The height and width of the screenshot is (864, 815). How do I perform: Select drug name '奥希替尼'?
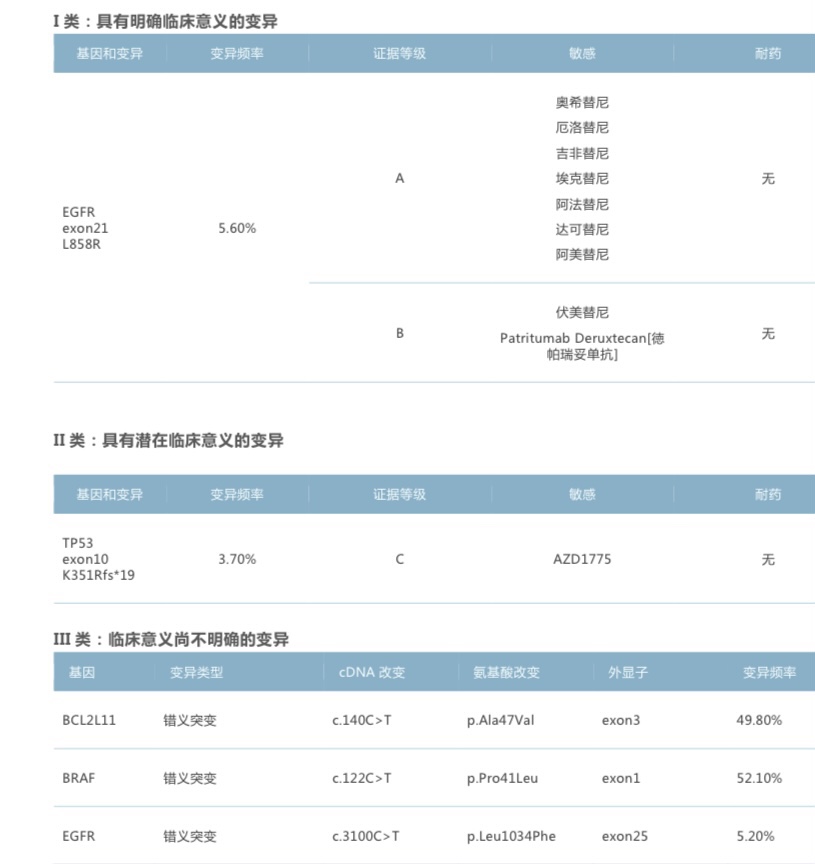point(582,102)
